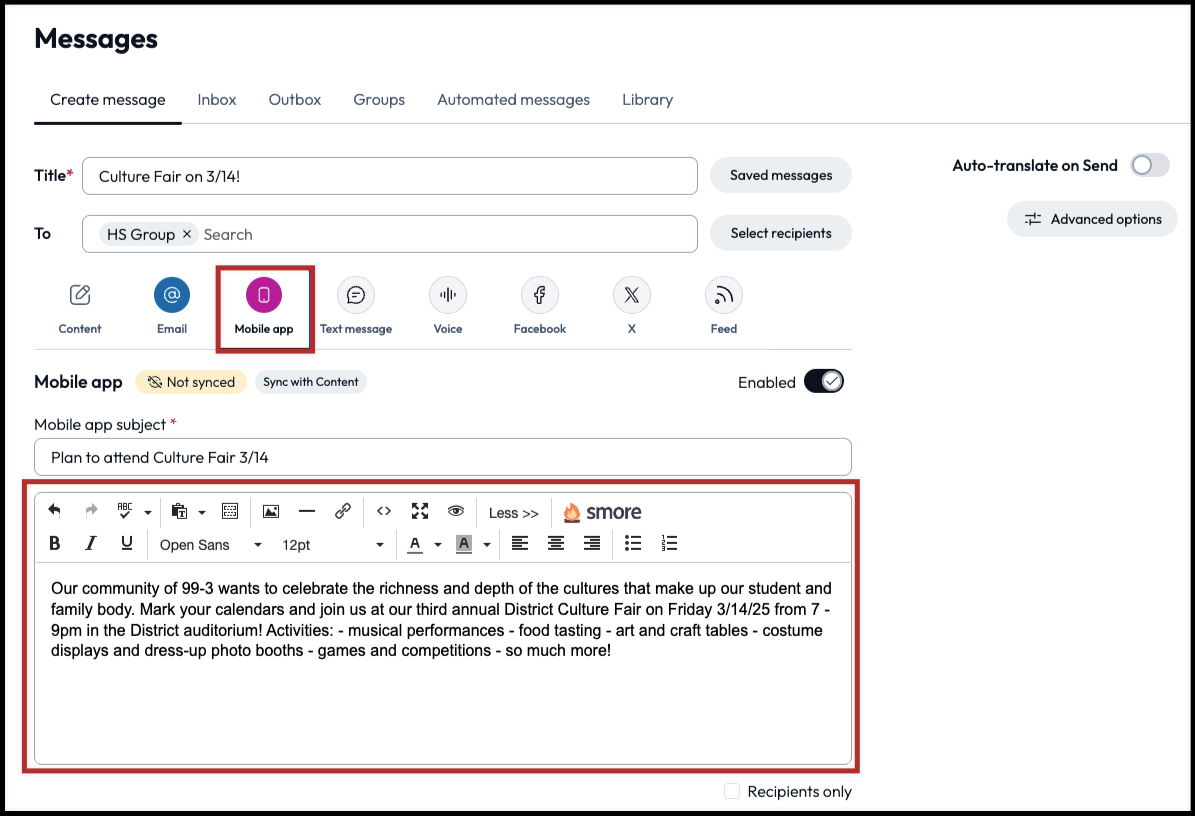1195x816 pixels.
Task: Open the HTML code view in the editor
Action: (384, 511)
